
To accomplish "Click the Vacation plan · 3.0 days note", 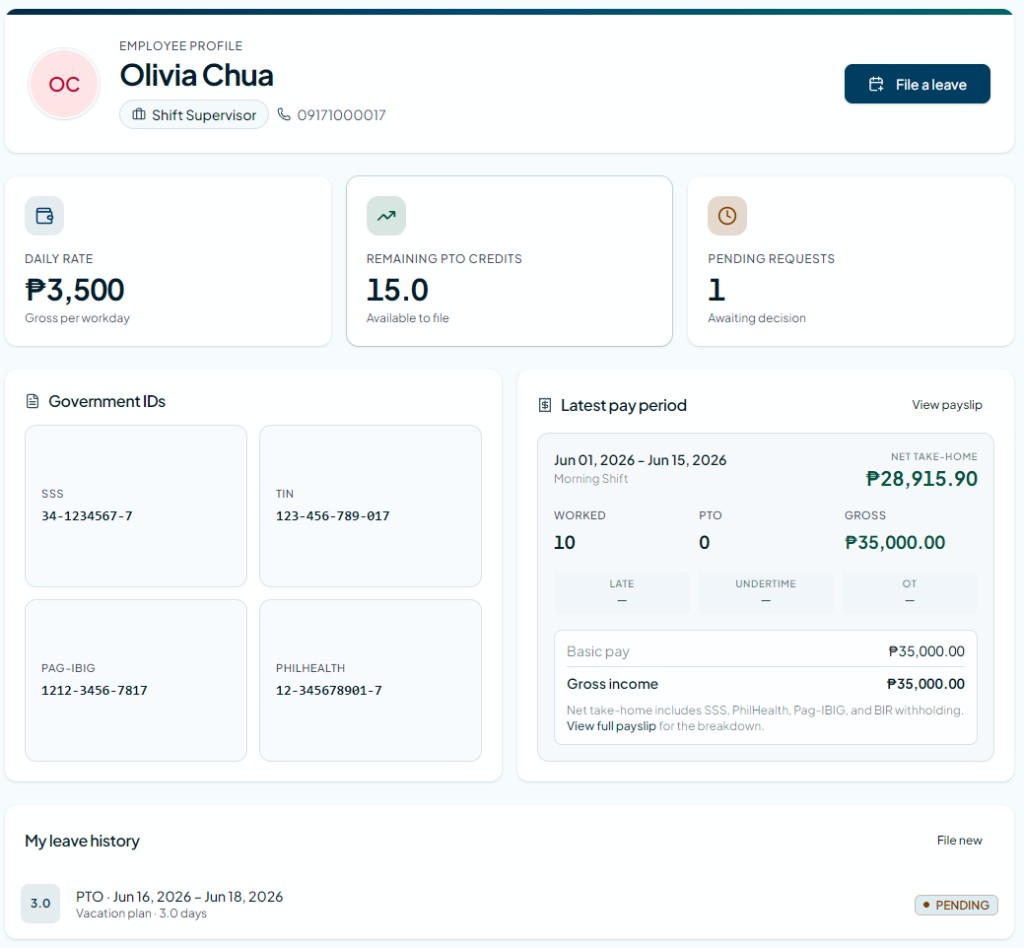I will pos(141,913).
